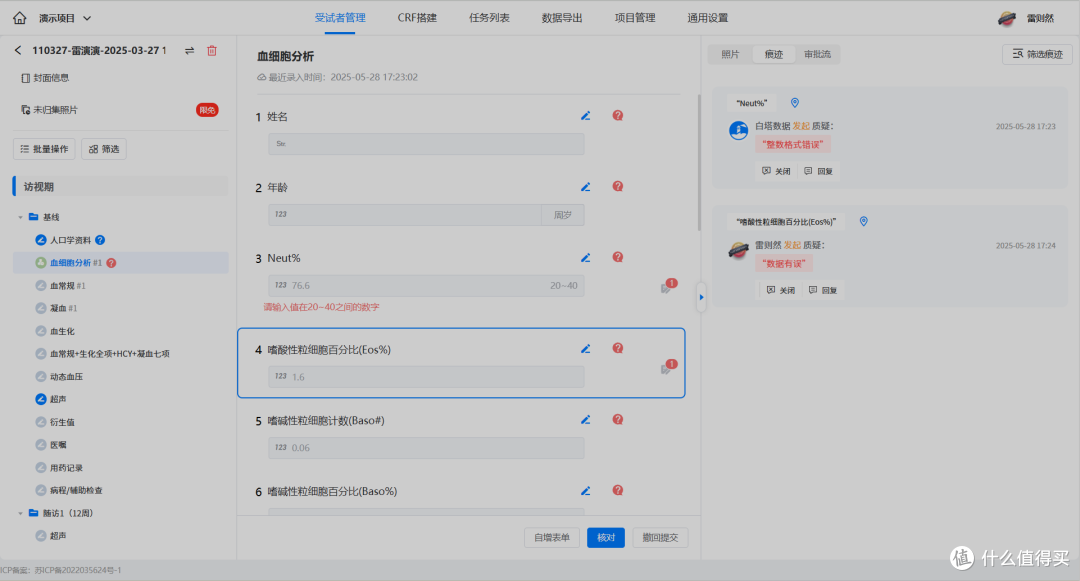Open 动态血压 form
1080x581 pixels.
pyautogui.click(x=66, y=377)
